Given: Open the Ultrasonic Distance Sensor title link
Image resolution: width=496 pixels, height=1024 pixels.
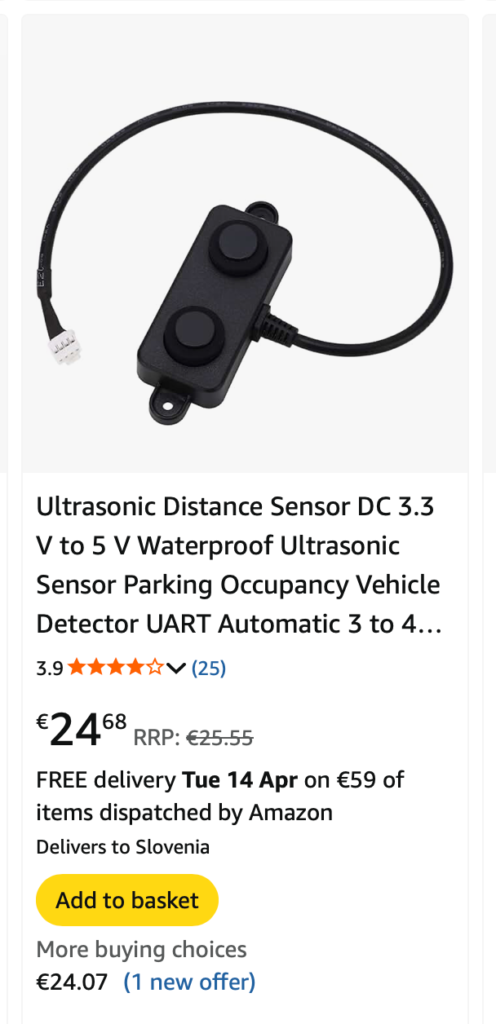Looking at the screenshot, I should [239, 566].
